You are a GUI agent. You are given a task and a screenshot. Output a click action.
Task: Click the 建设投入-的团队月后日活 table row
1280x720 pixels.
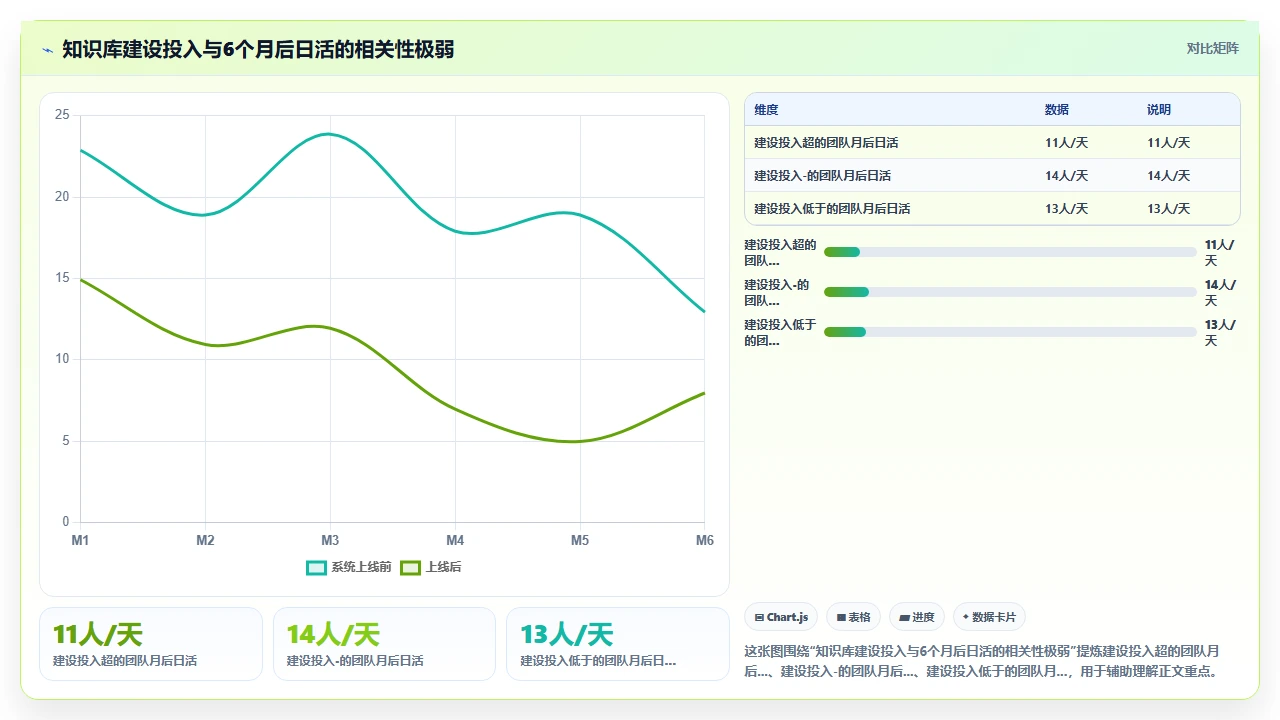[x=992, y=175]
